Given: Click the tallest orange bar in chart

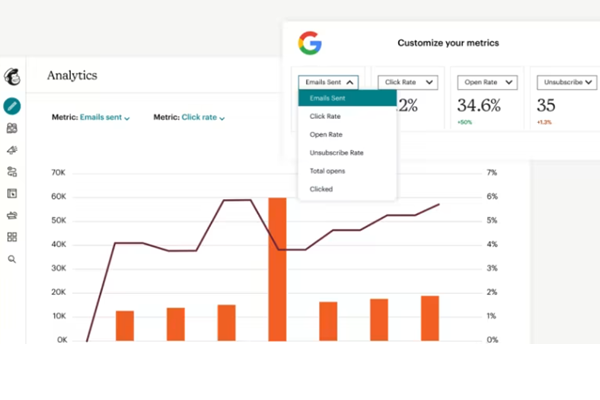Looking at the screenshot, I should point(277,270).
